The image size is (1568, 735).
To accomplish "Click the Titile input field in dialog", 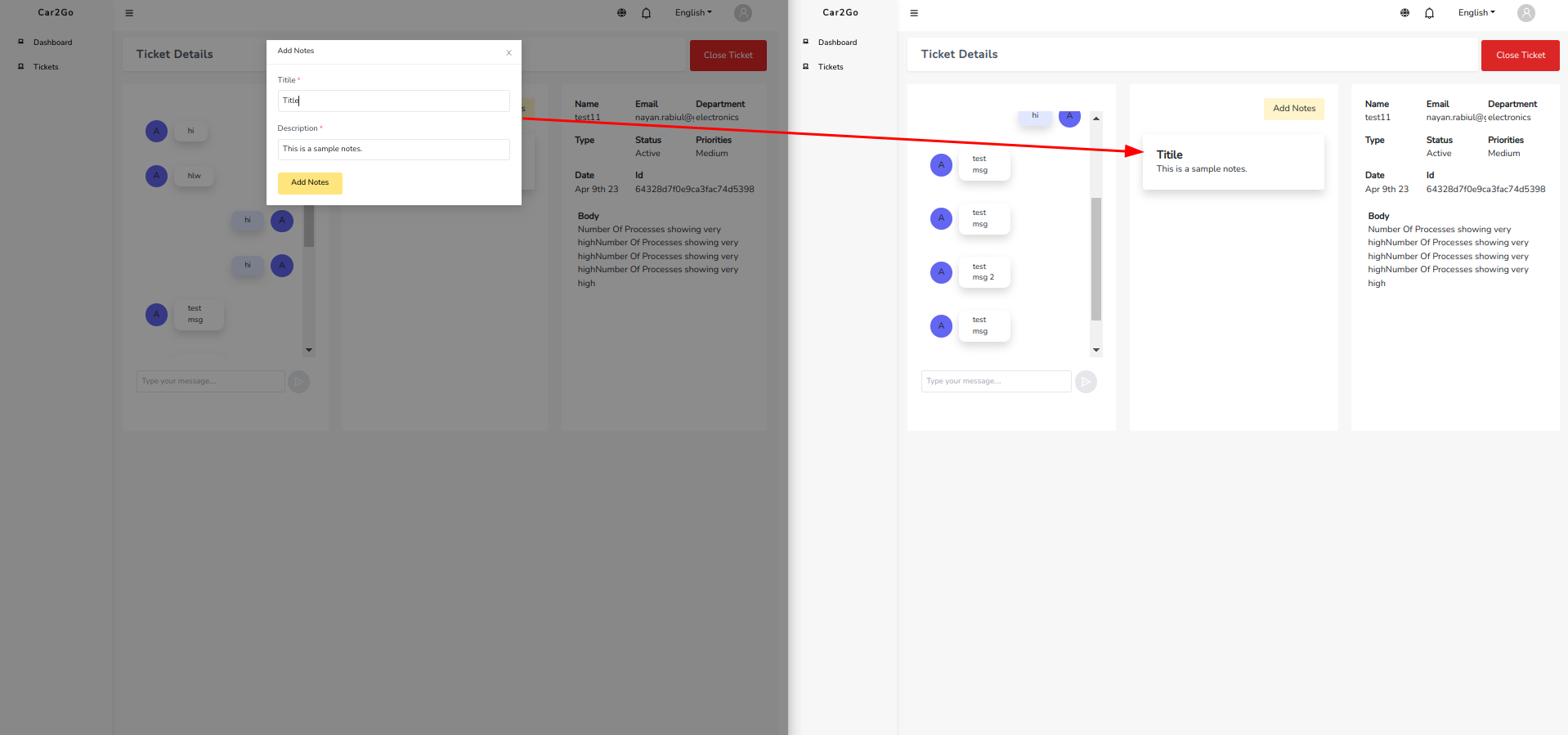I will pos(393,101).
